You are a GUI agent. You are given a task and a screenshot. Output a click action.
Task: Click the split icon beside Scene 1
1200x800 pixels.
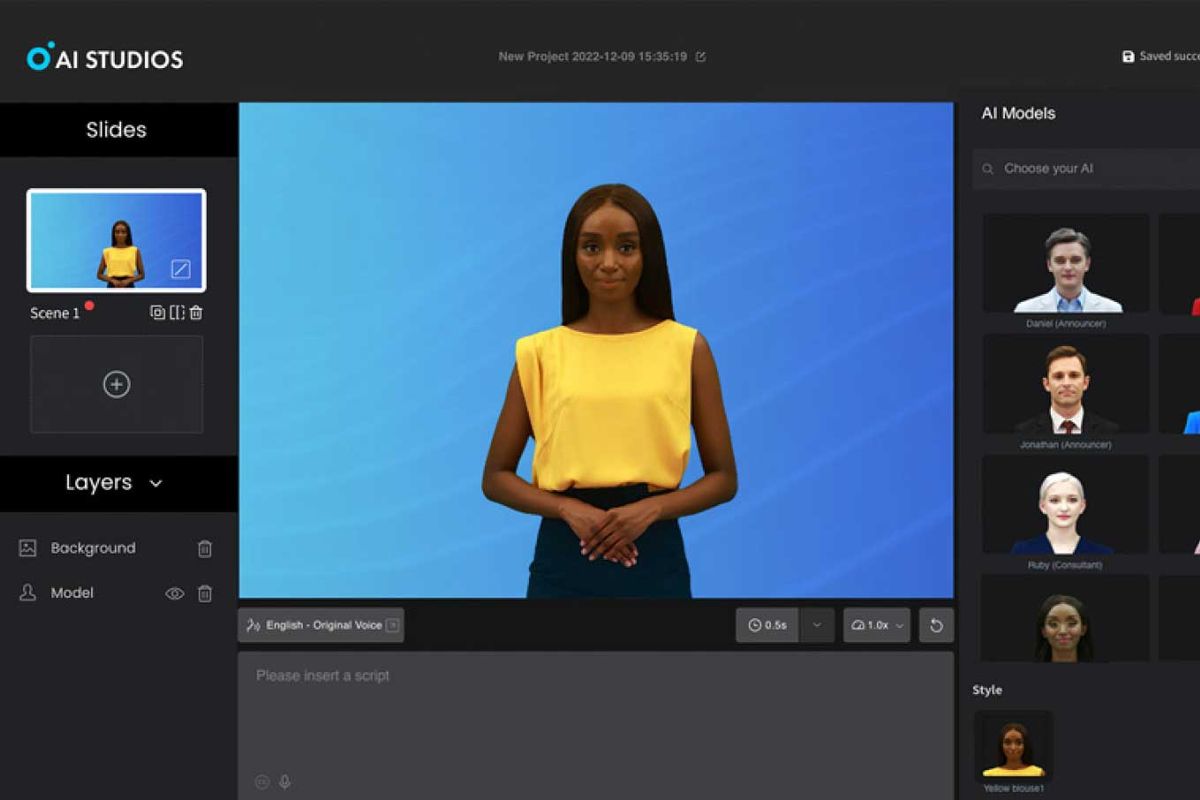point(177,312)
